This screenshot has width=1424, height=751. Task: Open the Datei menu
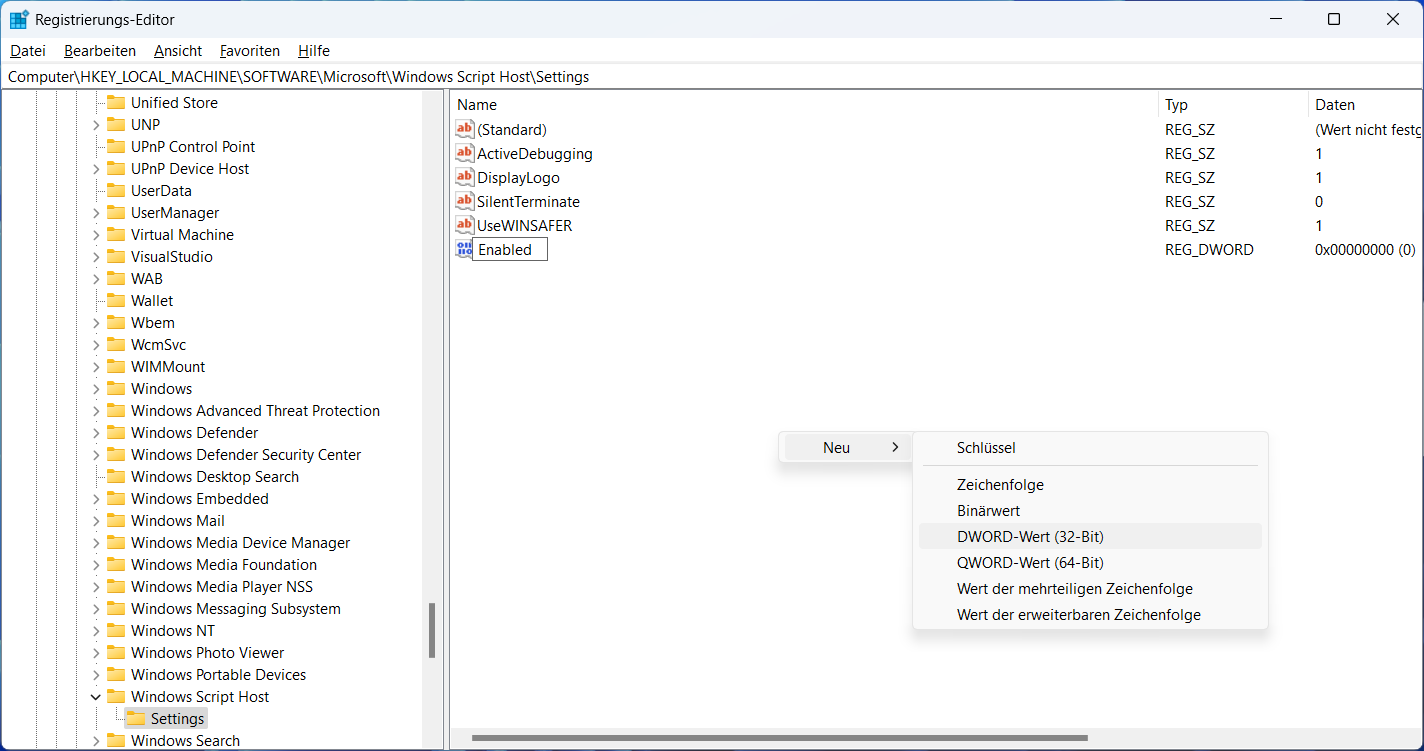(28, 50)
